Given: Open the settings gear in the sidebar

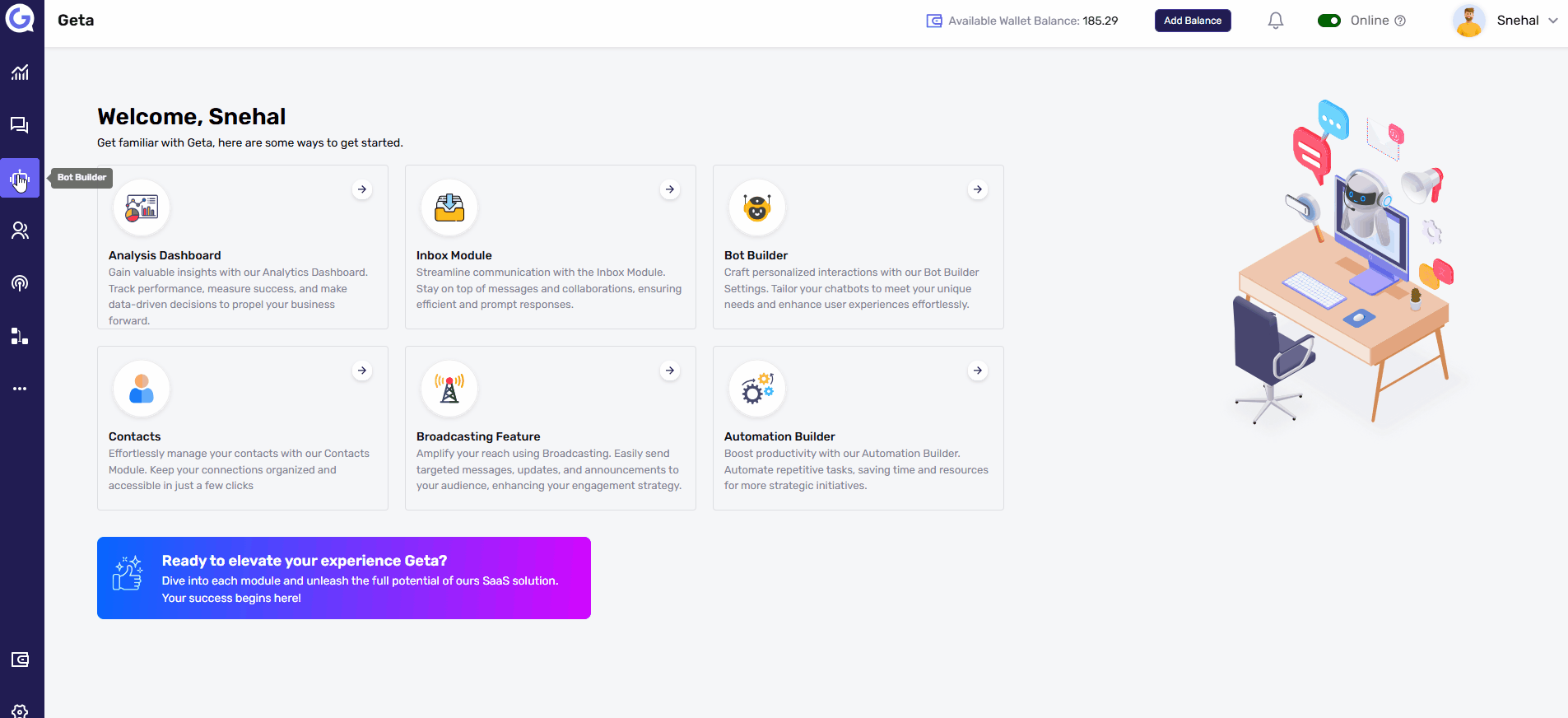Looking at the screenshot, I should (20, 711).
